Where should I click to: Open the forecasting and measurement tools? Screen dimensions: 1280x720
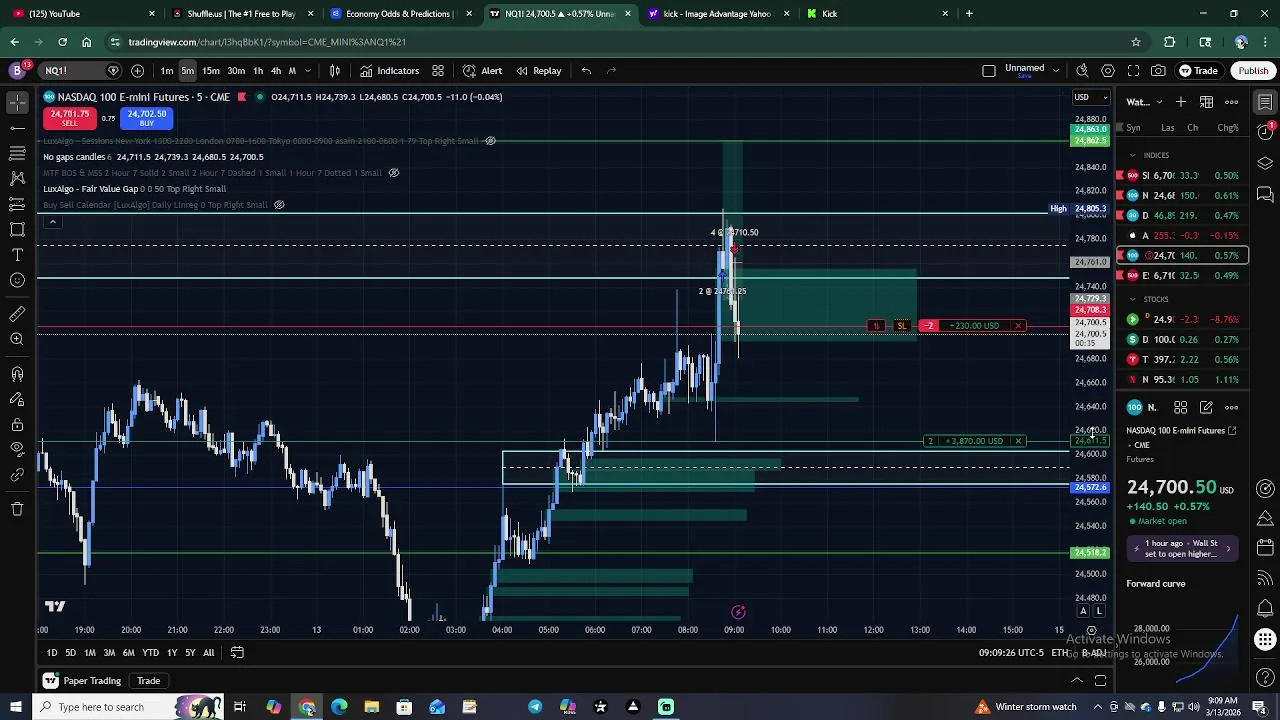(x=17, y=204)
